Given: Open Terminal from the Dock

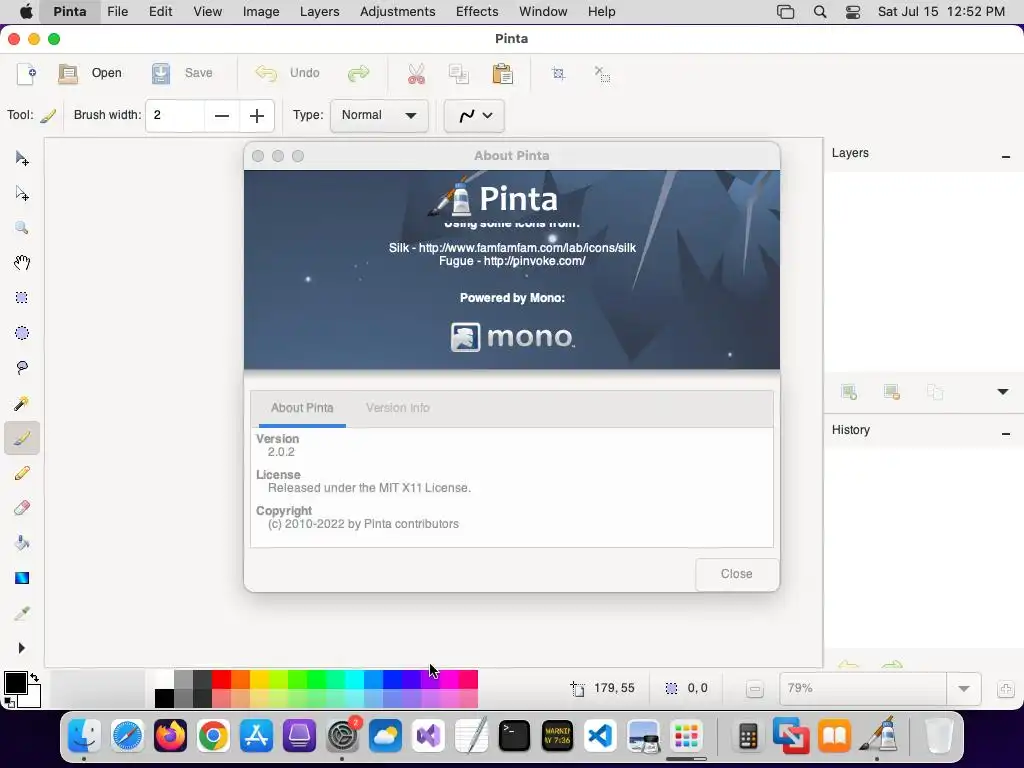Looking at the screenshot, I should pos(514,736).
